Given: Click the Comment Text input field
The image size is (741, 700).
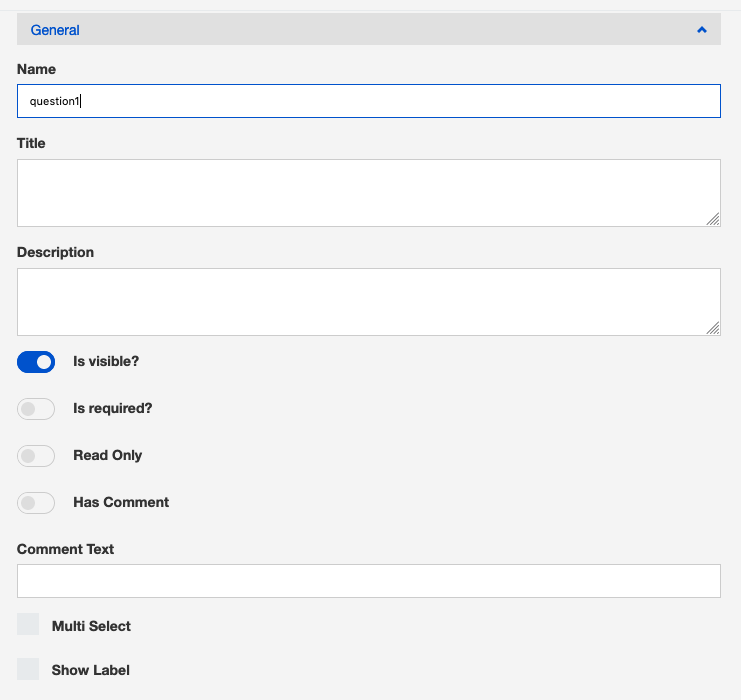Looking at the screenshot, I should coord(368,581).
